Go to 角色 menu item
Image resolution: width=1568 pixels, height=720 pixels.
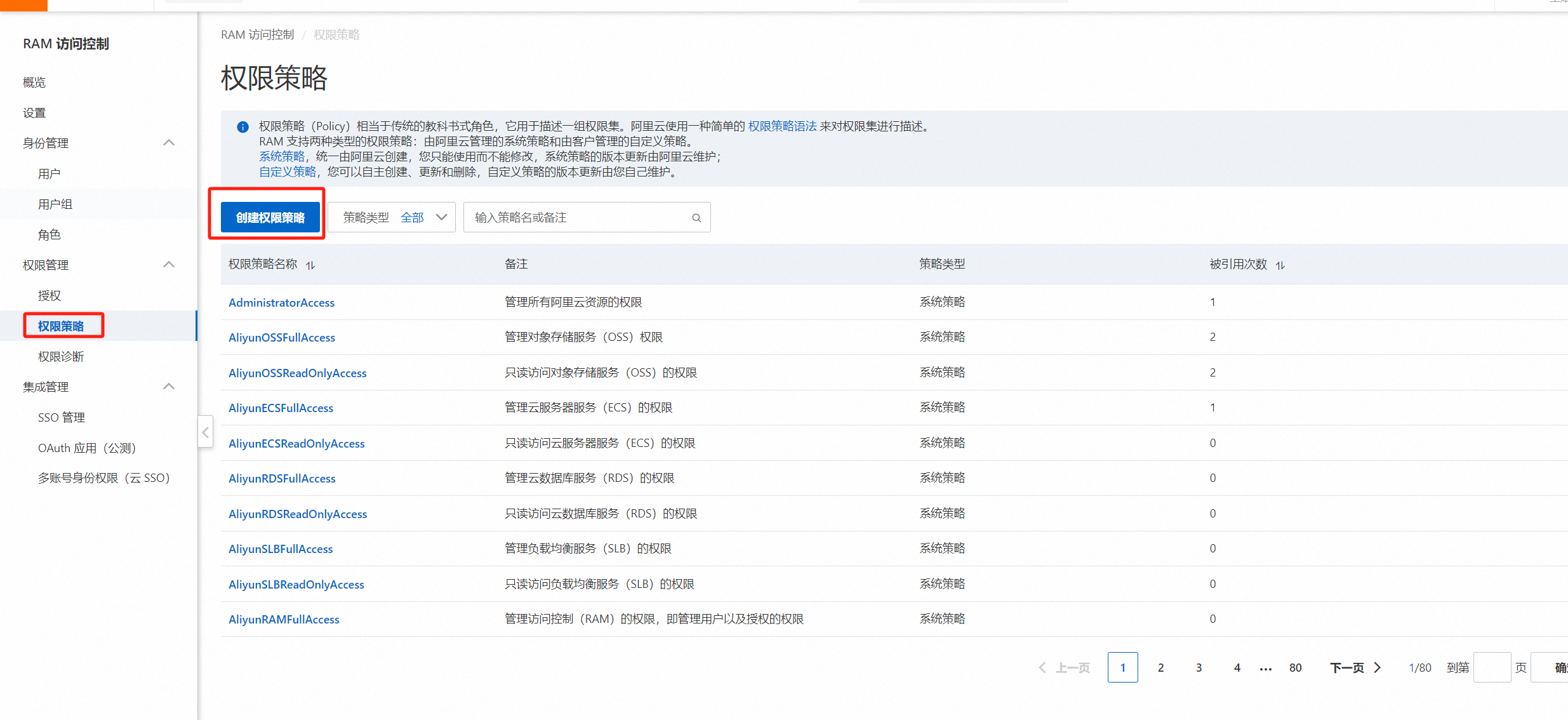point(49,235)
